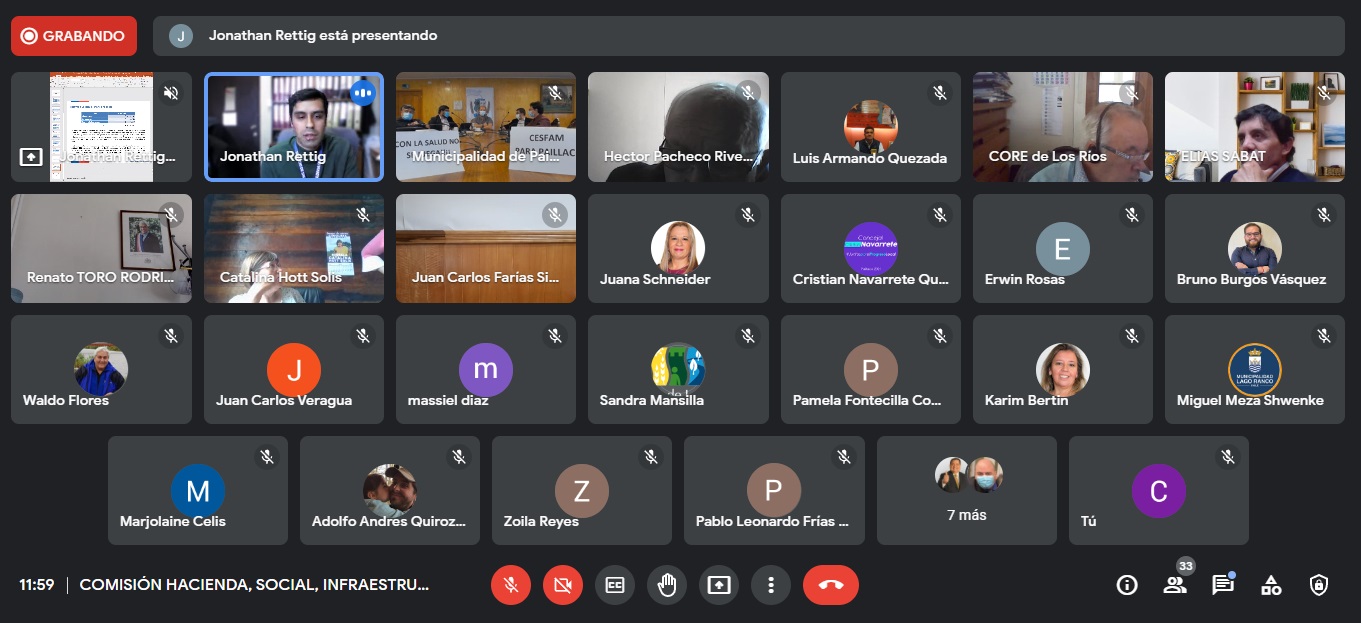Viewport: 1361px width, 623px height.
Task: Click the 'Jonathan Rettig está presentando' banner
Action: pos(322,36)
